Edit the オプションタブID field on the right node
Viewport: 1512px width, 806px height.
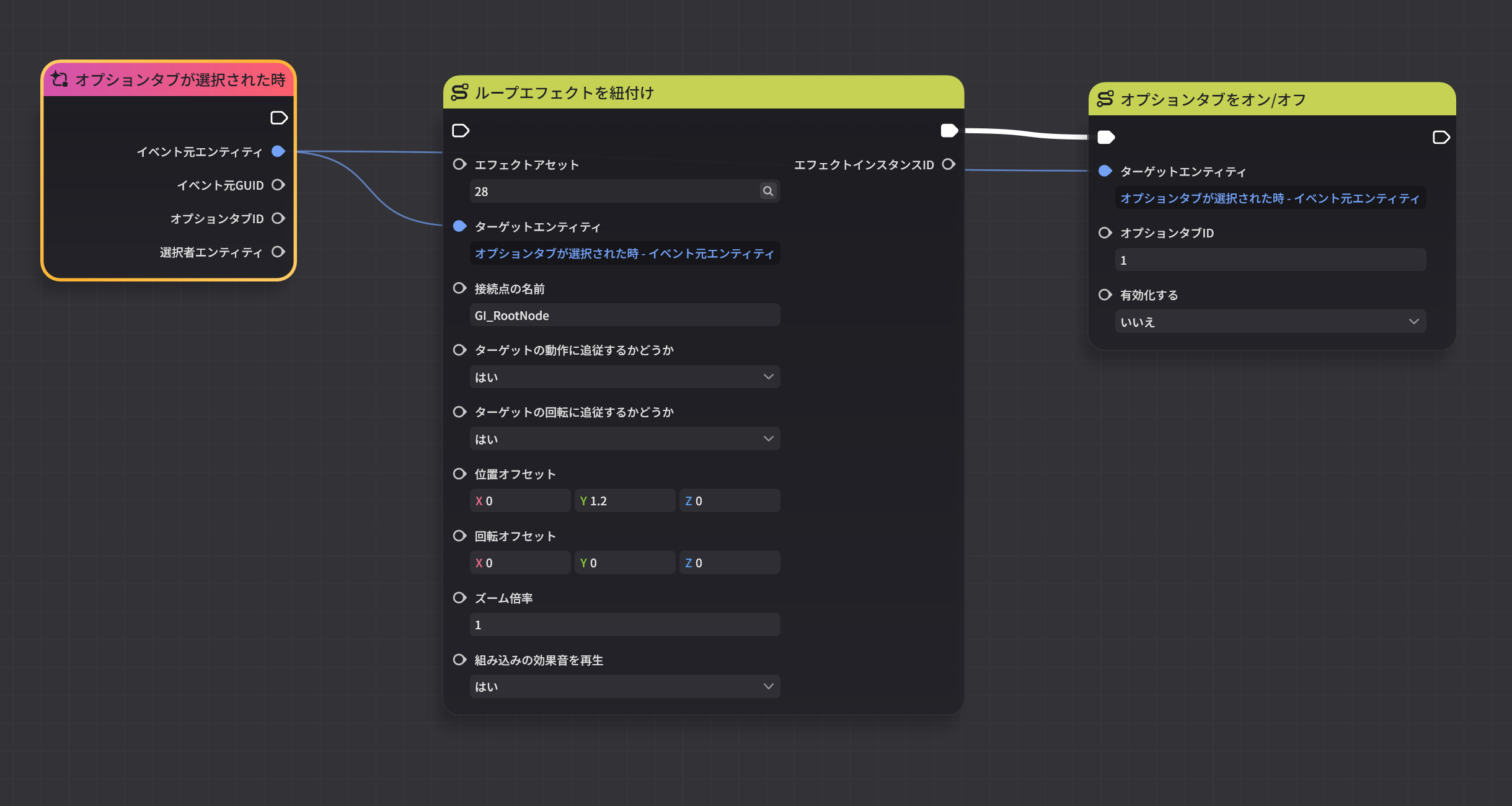pos(1271,260)
